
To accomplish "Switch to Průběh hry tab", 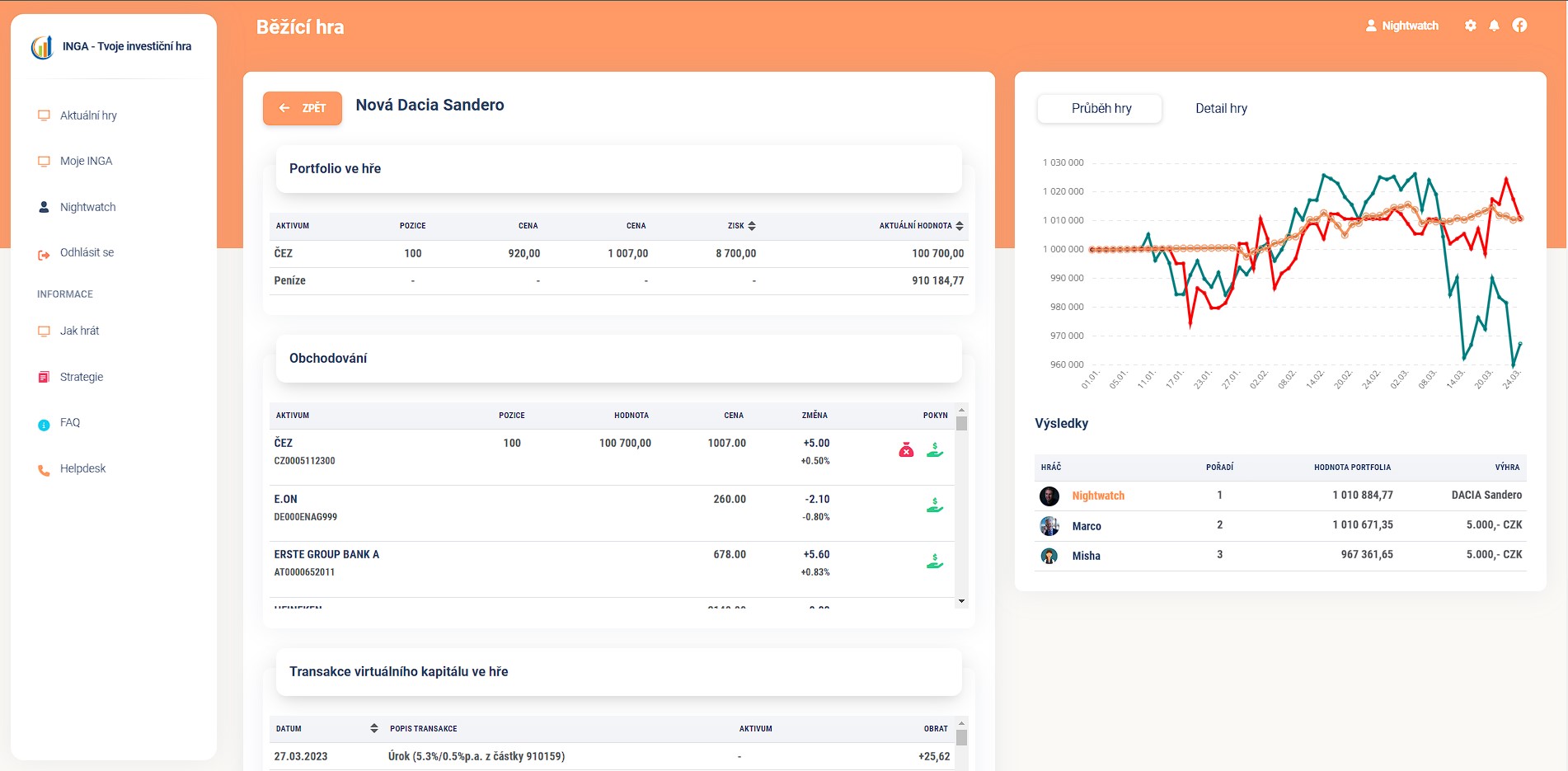I will (x=1101, y=108).
